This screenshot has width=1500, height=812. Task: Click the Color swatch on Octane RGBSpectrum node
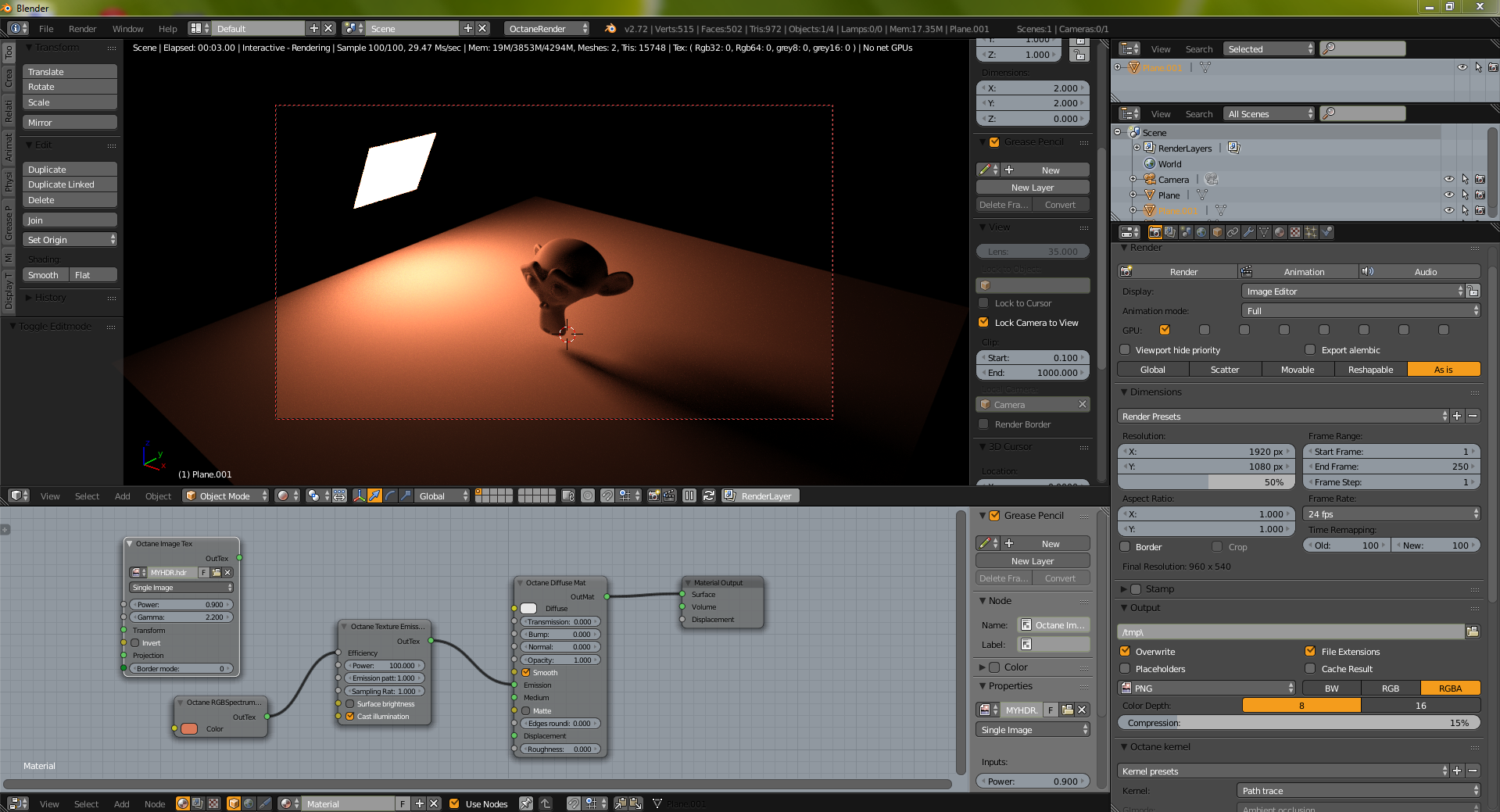point(189,729)
